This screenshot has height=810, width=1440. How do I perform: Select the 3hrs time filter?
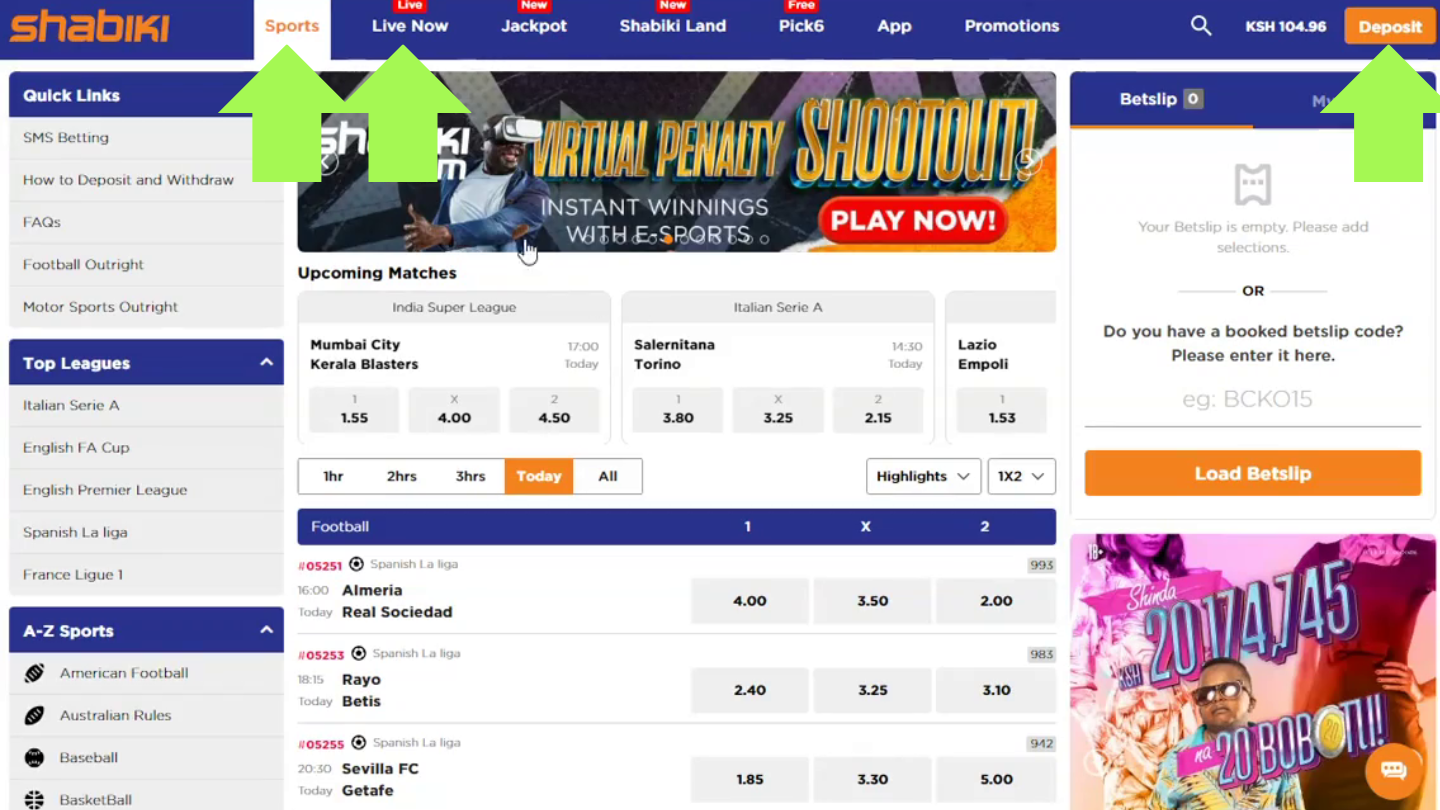[470, 476]
